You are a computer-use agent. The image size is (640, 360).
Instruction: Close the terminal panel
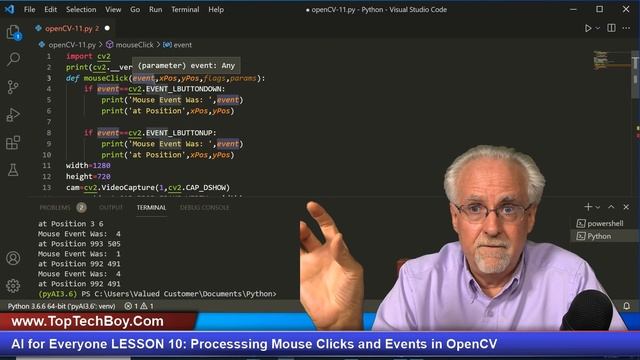click(x=626, y=207)
